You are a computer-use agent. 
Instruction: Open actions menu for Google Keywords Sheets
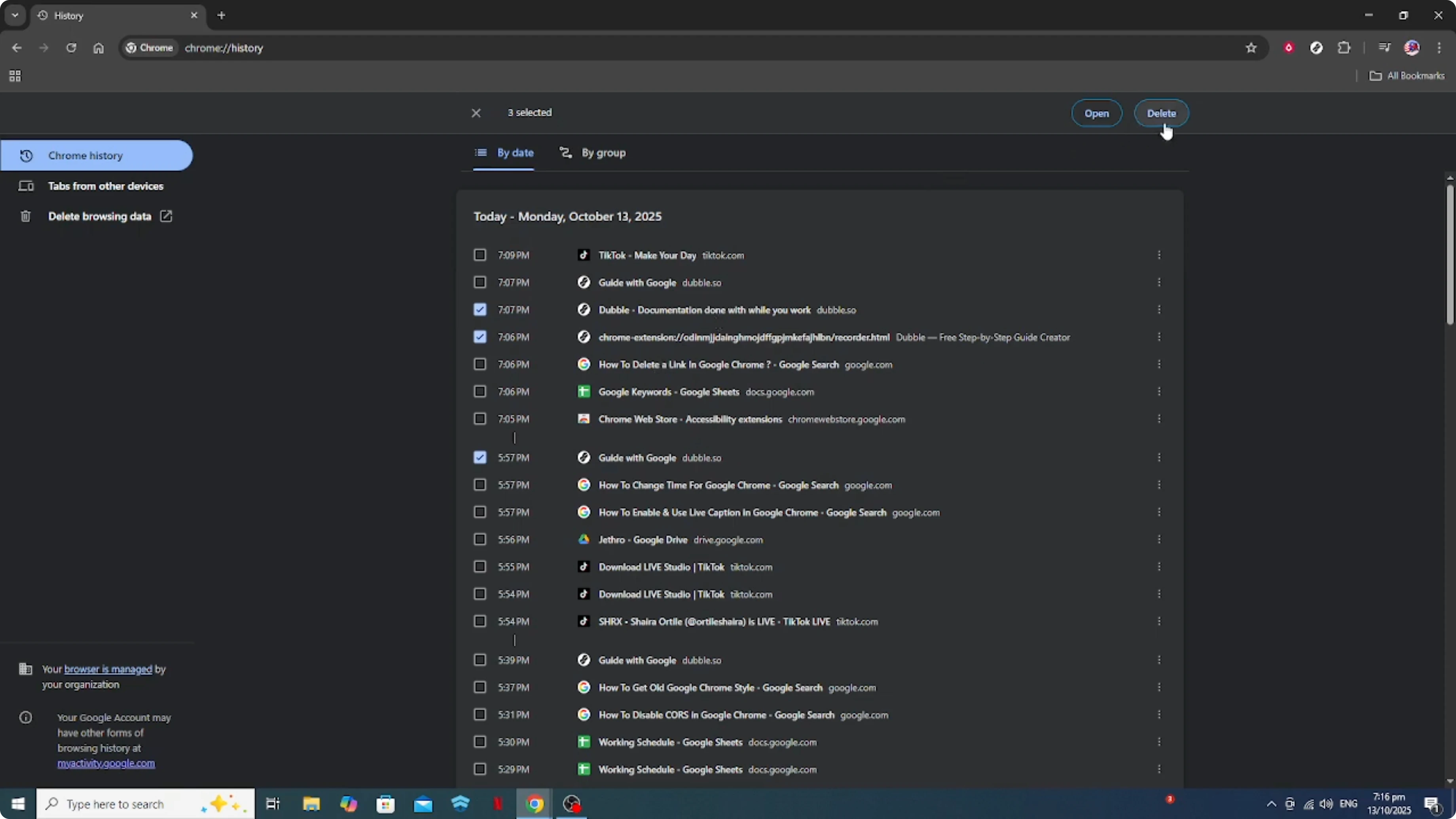[1159, 391]
